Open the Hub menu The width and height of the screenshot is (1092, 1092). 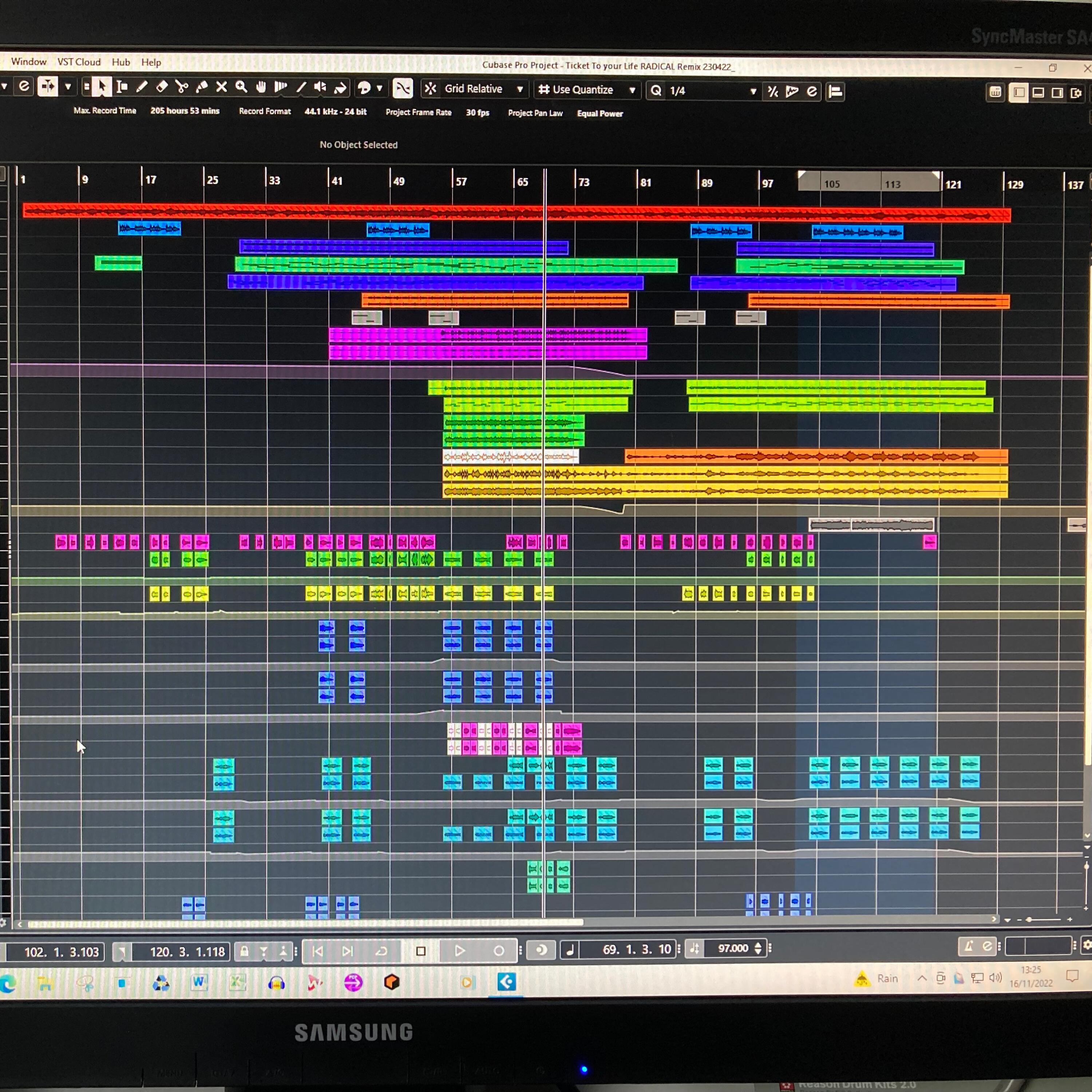(120, 62)
